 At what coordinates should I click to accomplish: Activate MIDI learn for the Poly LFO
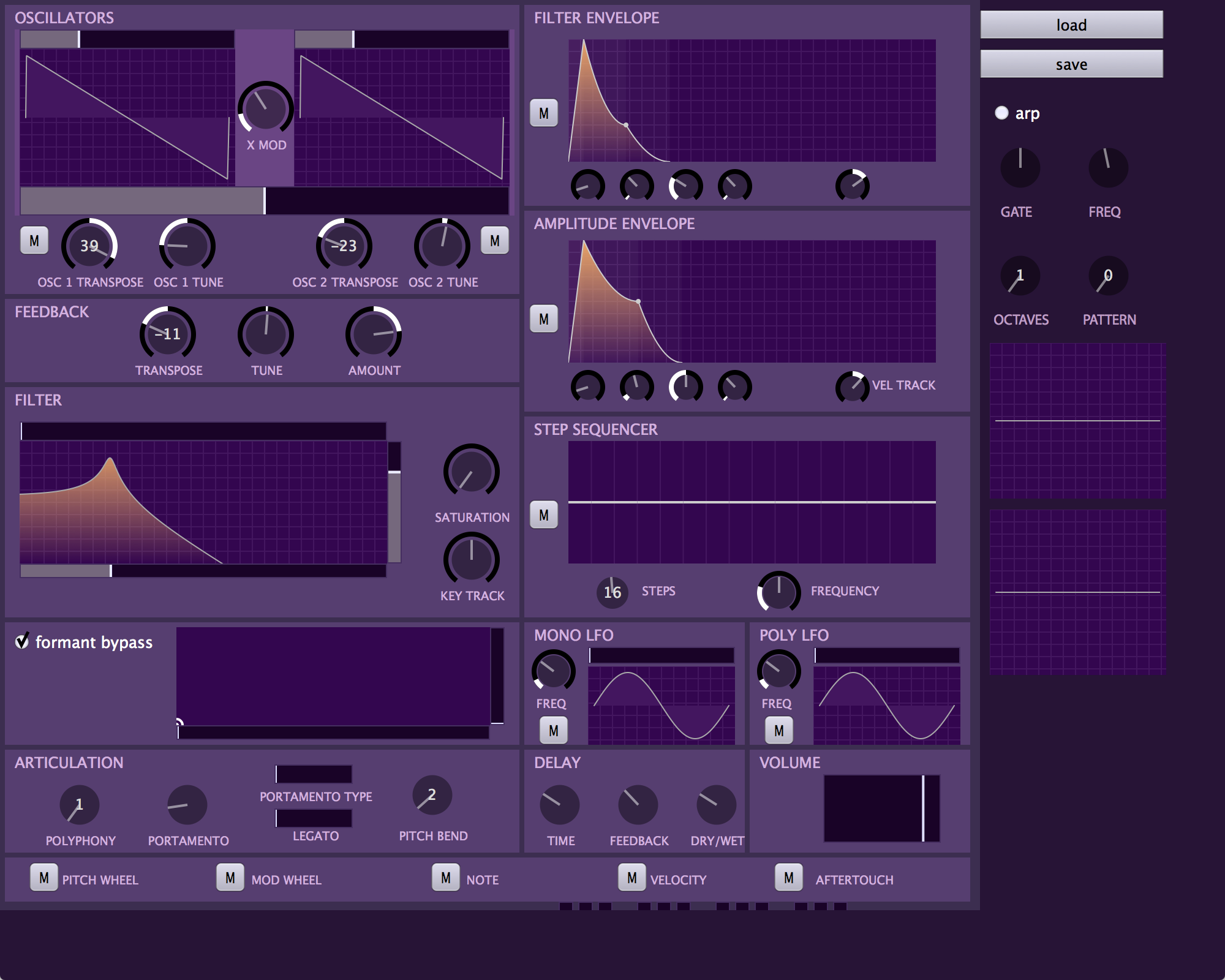click(780, 729)
